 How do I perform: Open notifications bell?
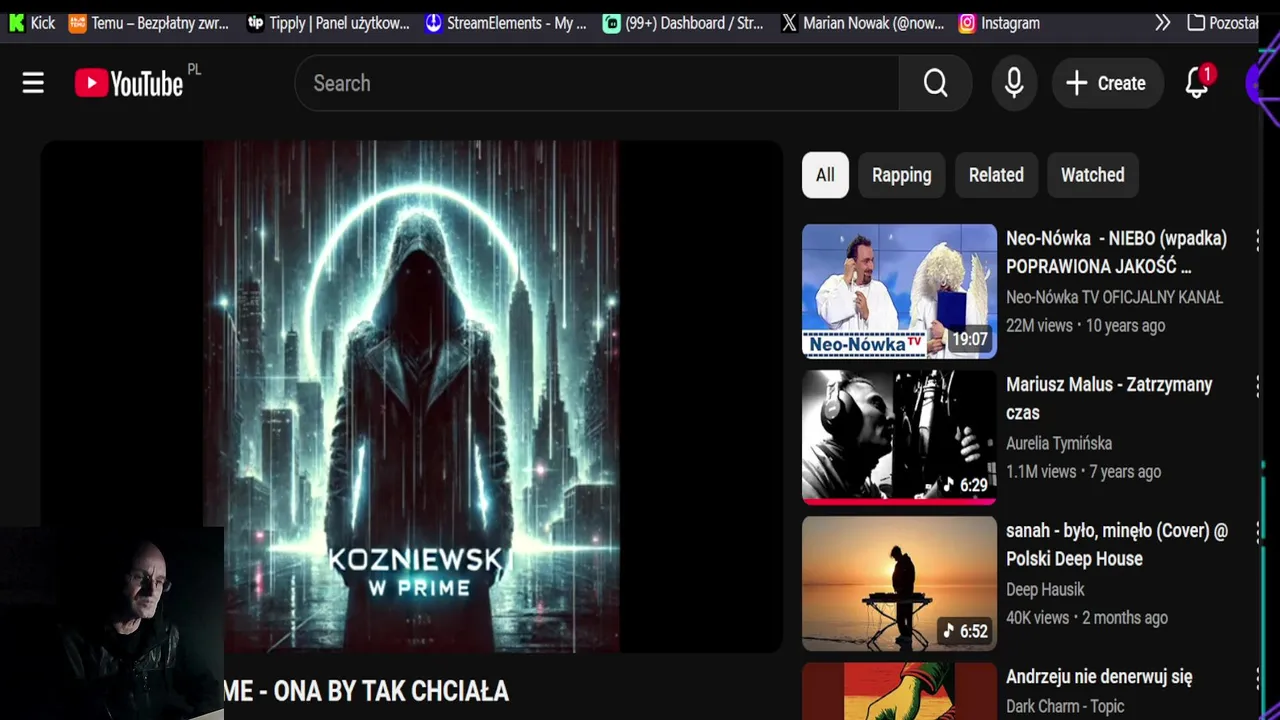pyautogui.click(x=1197, y=83)
